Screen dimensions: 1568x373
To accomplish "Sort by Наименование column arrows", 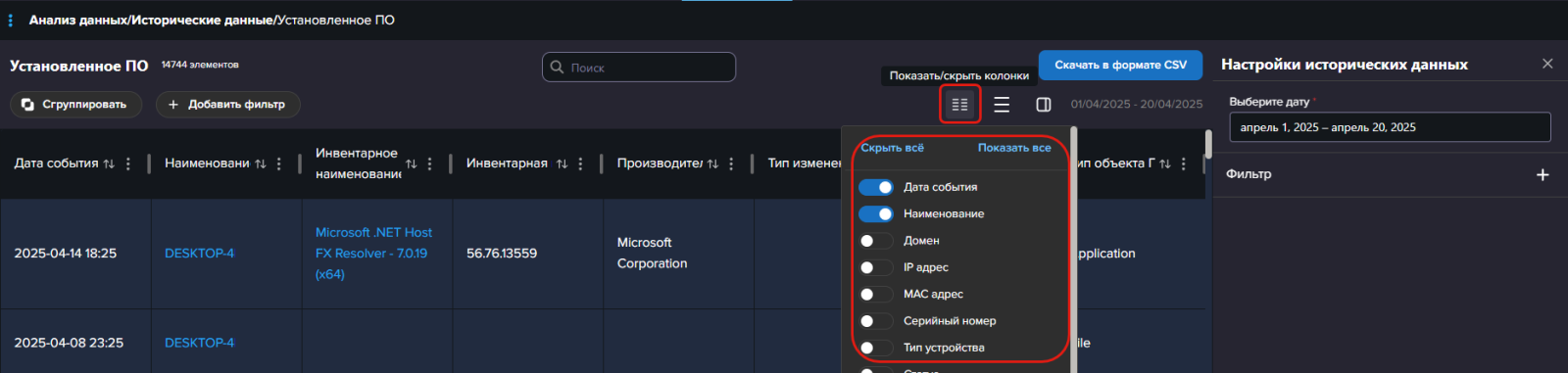I will pyautogui.click(x=260, y=163).
